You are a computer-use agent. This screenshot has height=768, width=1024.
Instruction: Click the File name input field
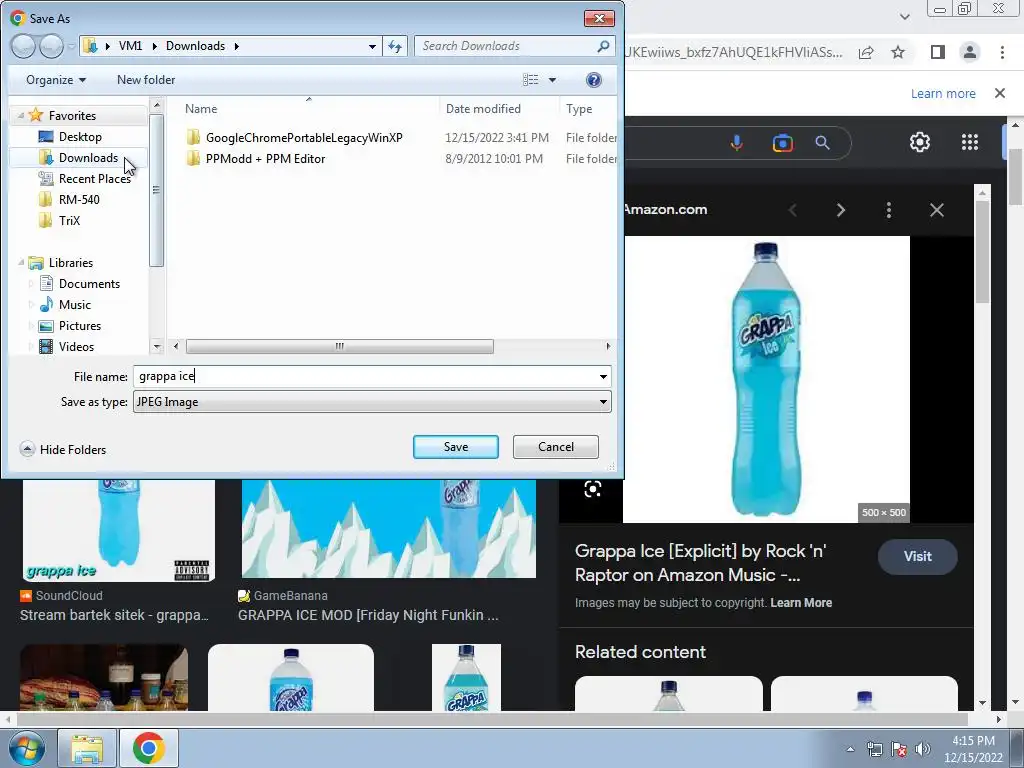364,376
